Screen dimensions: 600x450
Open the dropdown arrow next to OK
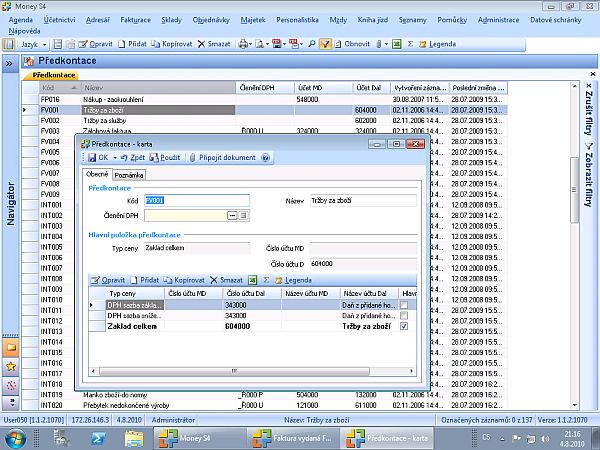coord(115,158)
